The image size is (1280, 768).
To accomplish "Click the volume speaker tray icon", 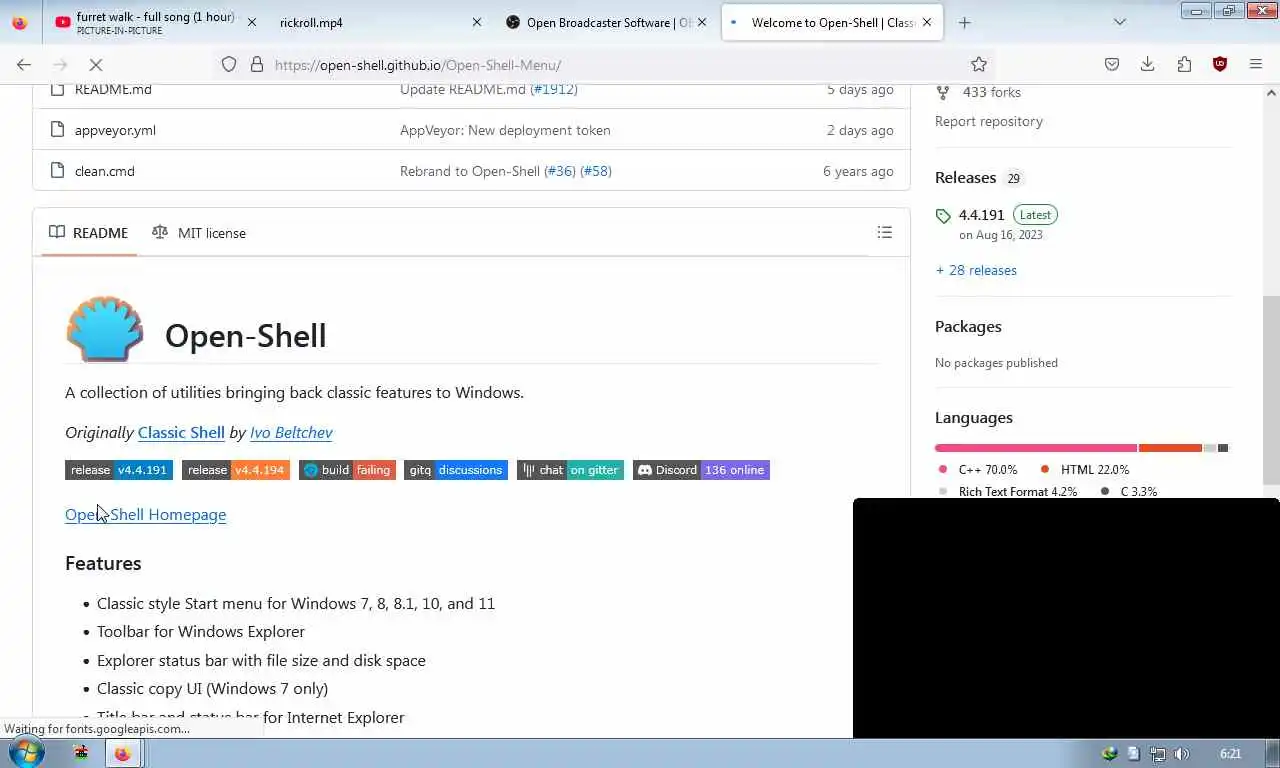I will click(x=1181, y=754).
